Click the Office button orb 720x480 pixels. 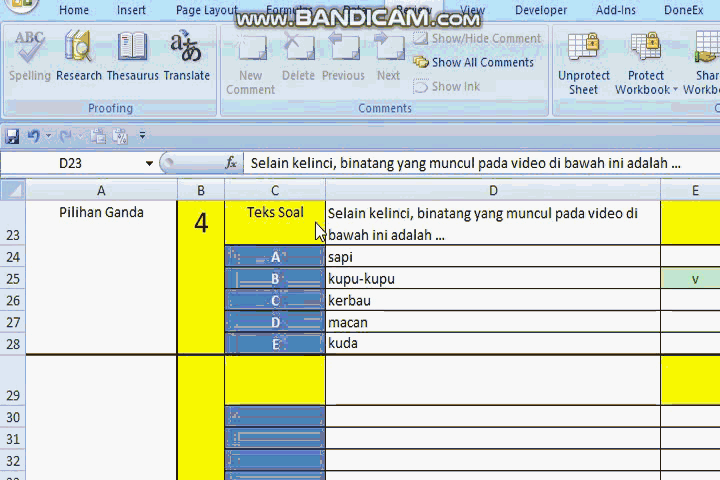pyautogui.click(x=21, y=6)
